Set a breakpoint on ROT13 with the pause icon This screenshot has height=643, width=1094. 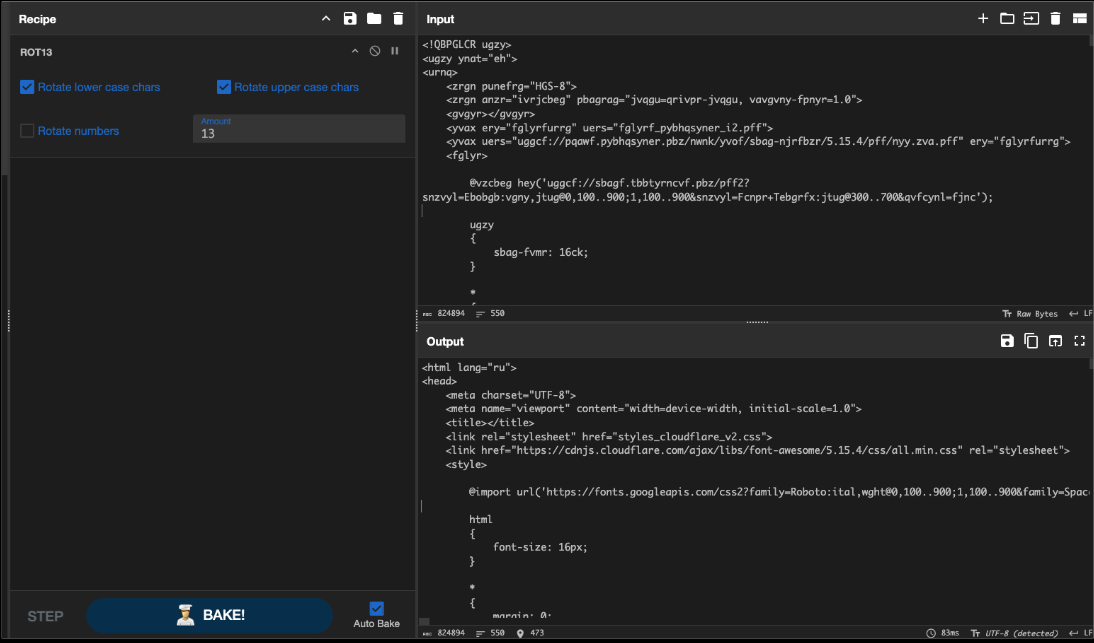click(x=394, y=51)
